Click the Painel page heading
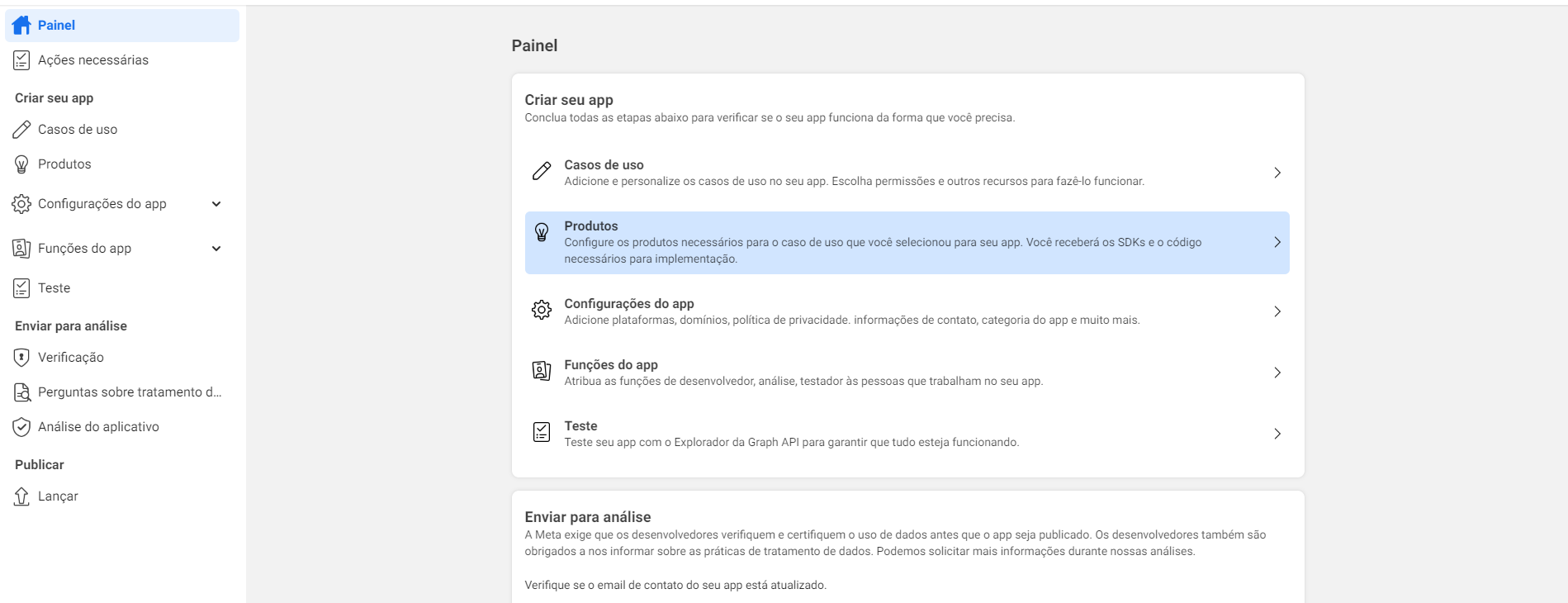The image size is (1568, 603). [x=535, y=45]
